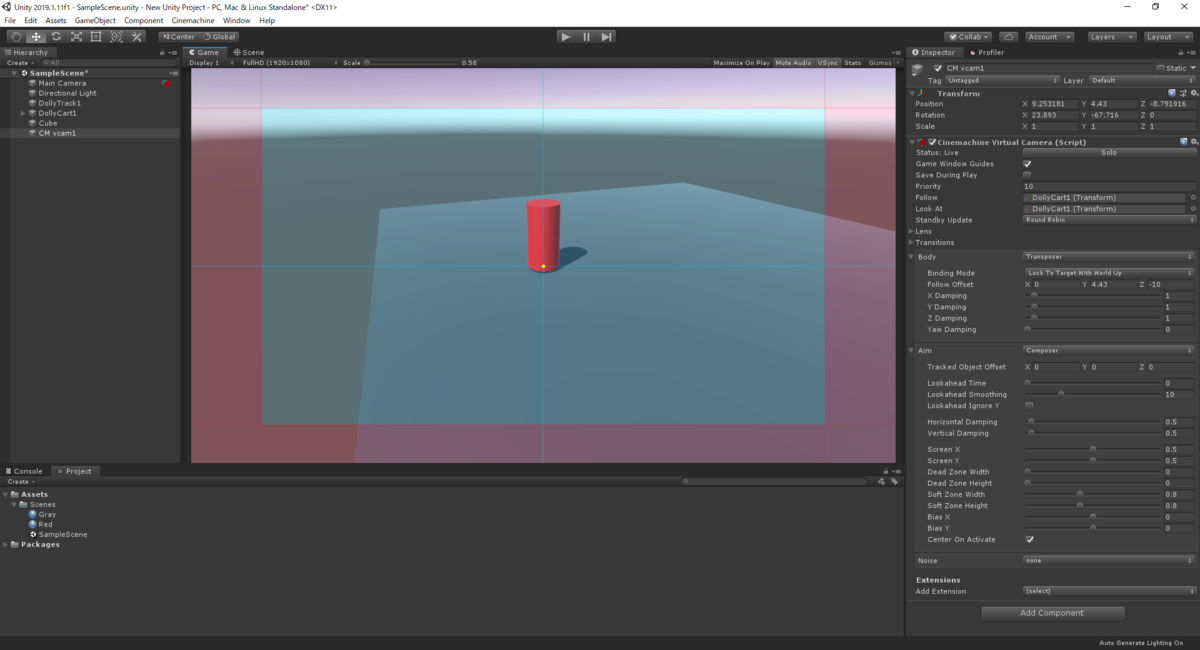Open Transform component help icon
The width and height of the screenshot is (1200, 650).
tap(1172, 93)
